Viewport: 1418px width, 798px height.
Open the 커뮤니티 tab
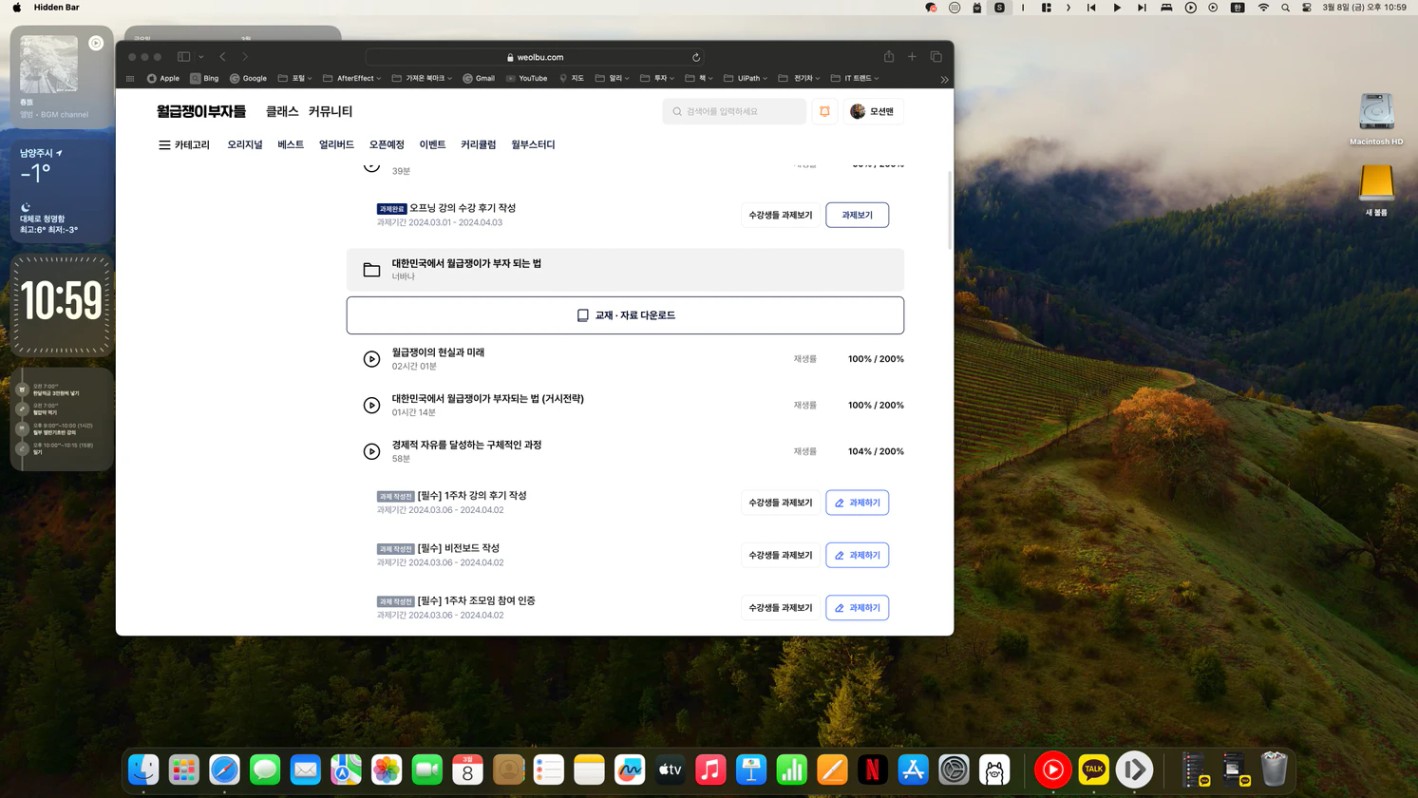pyautogui.click(x=330, y=111)
